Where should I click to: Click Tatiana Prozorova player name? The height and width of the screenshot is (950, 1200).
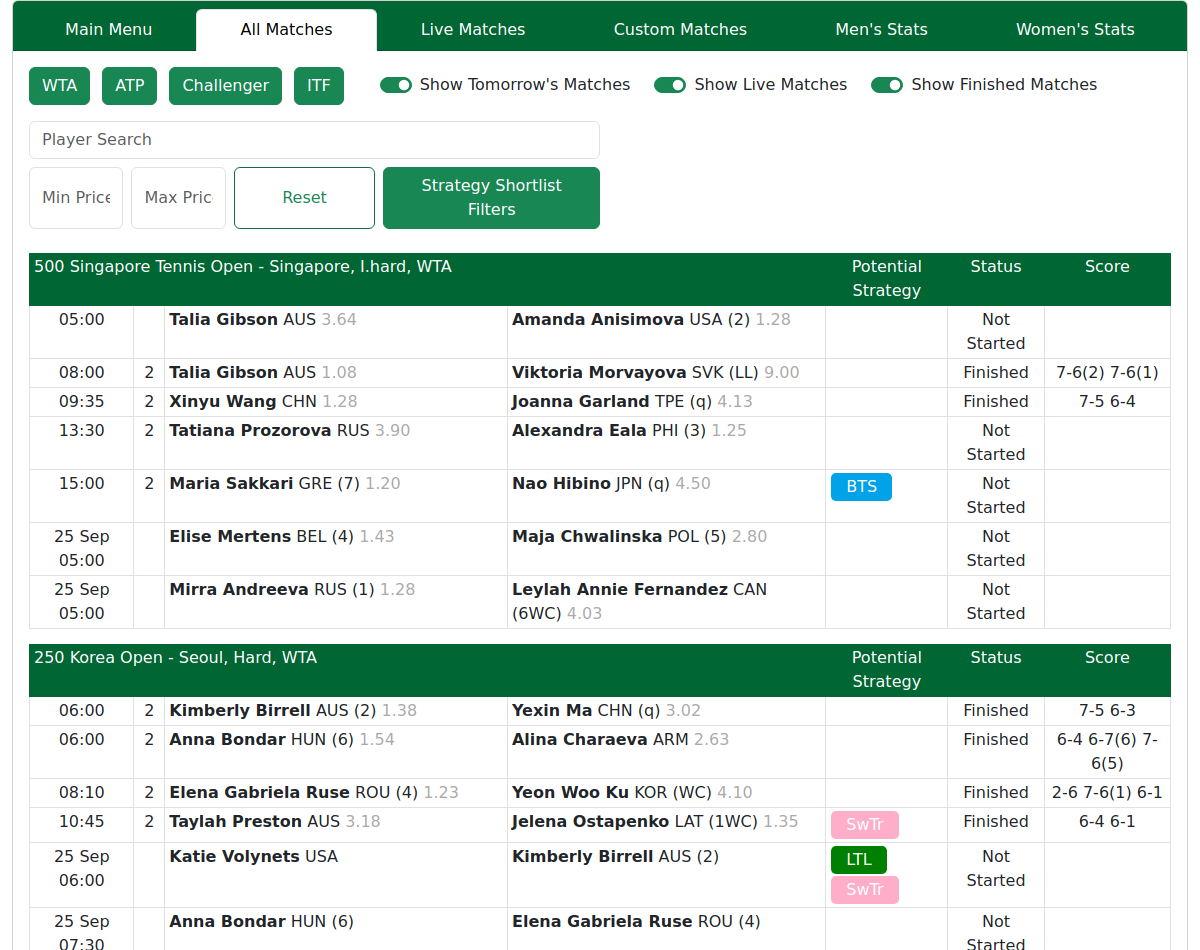[250, 431]
